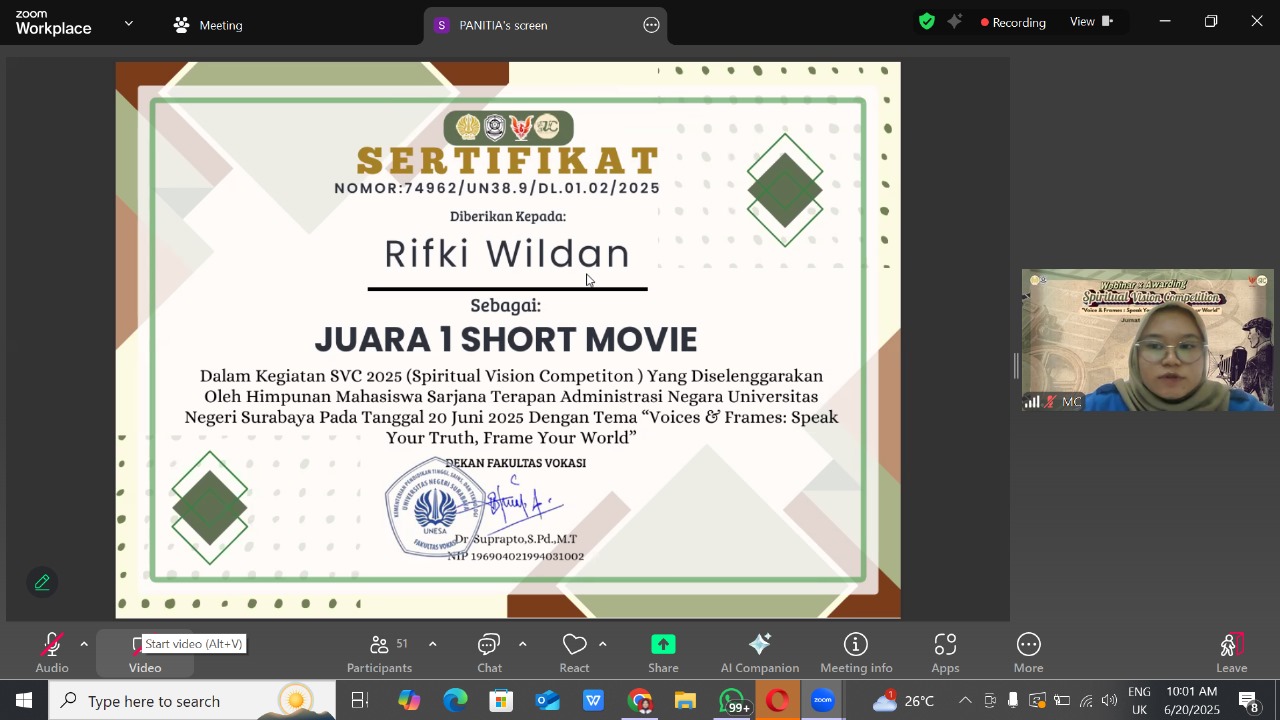Open the View layout options
Image resolution: width=1280 pixels, height=720 pixels.
1091,22
